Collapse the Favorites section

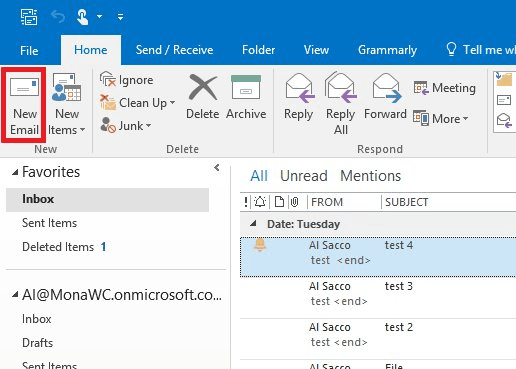[x=15, y=172]
